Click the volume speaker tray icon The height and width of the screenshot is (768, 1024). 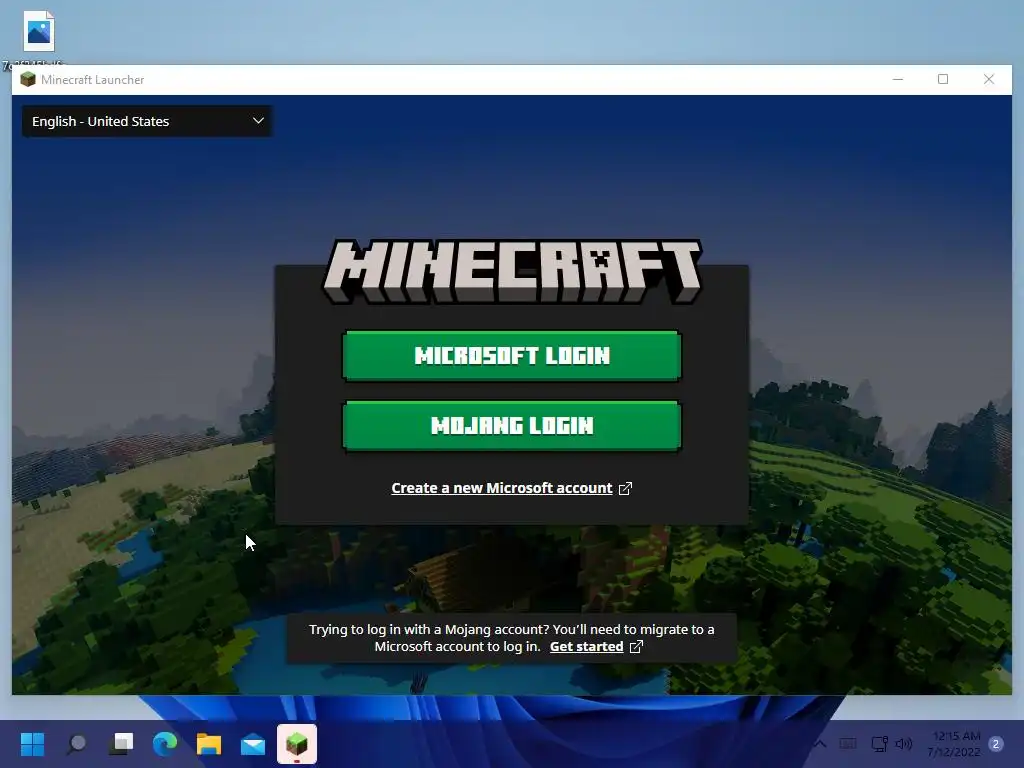click(x=903, y=744)
